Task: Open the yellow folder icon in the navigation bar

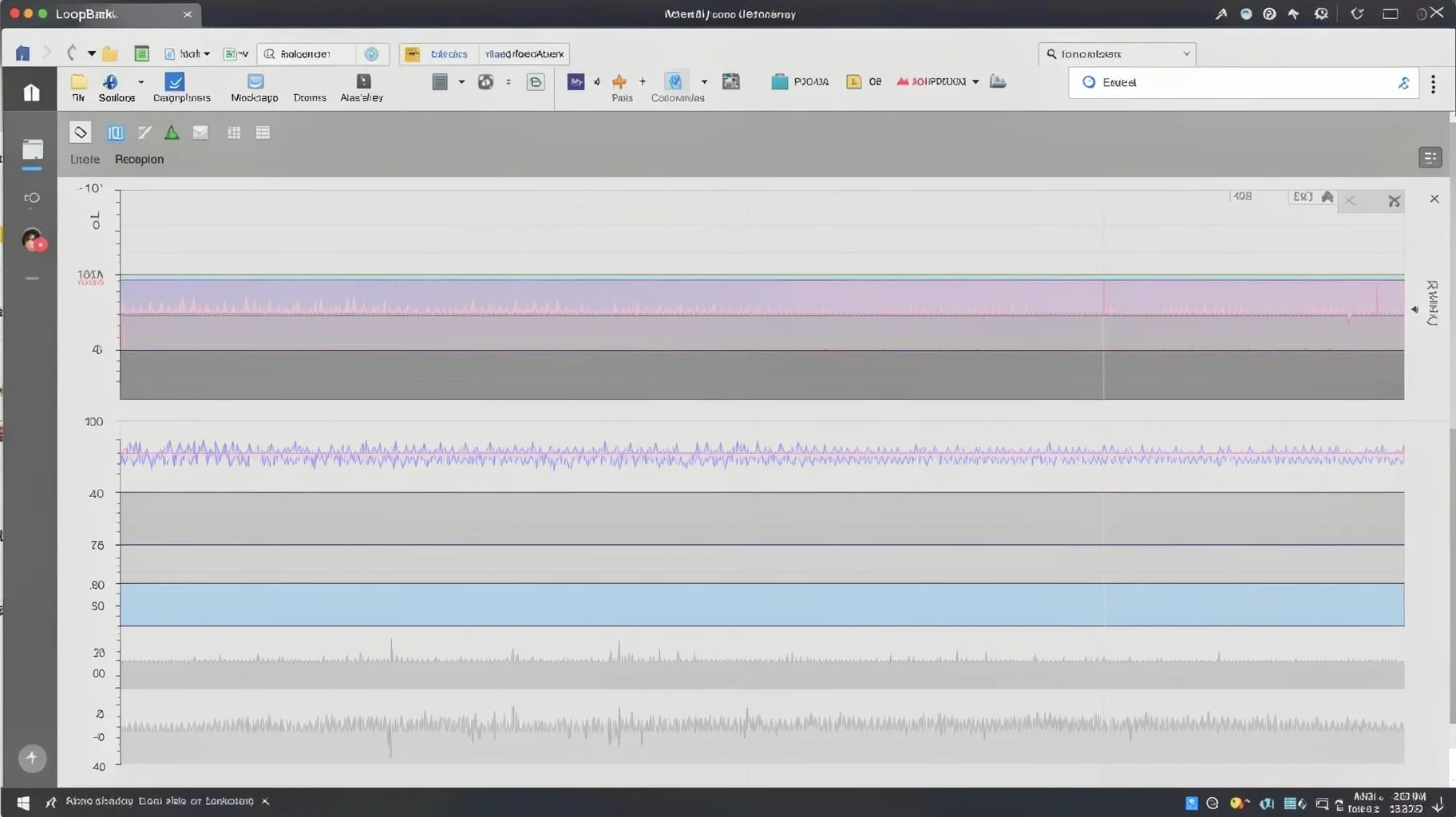Action: [110, 54]
